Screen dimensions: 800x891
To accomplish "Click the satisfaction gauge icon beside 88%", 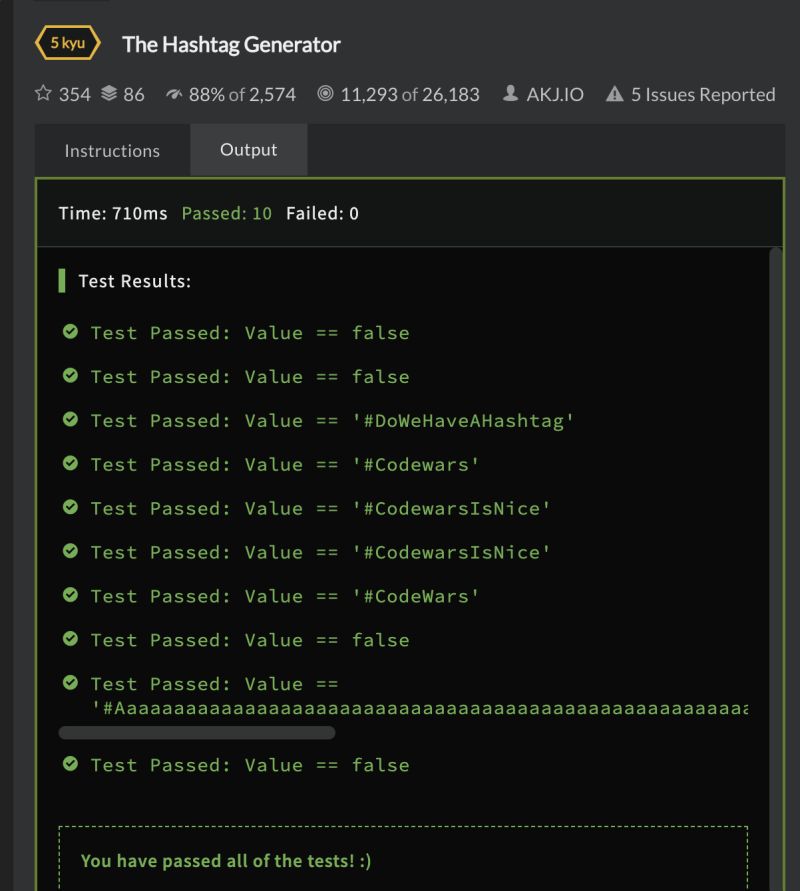I will tap(174, 94).
